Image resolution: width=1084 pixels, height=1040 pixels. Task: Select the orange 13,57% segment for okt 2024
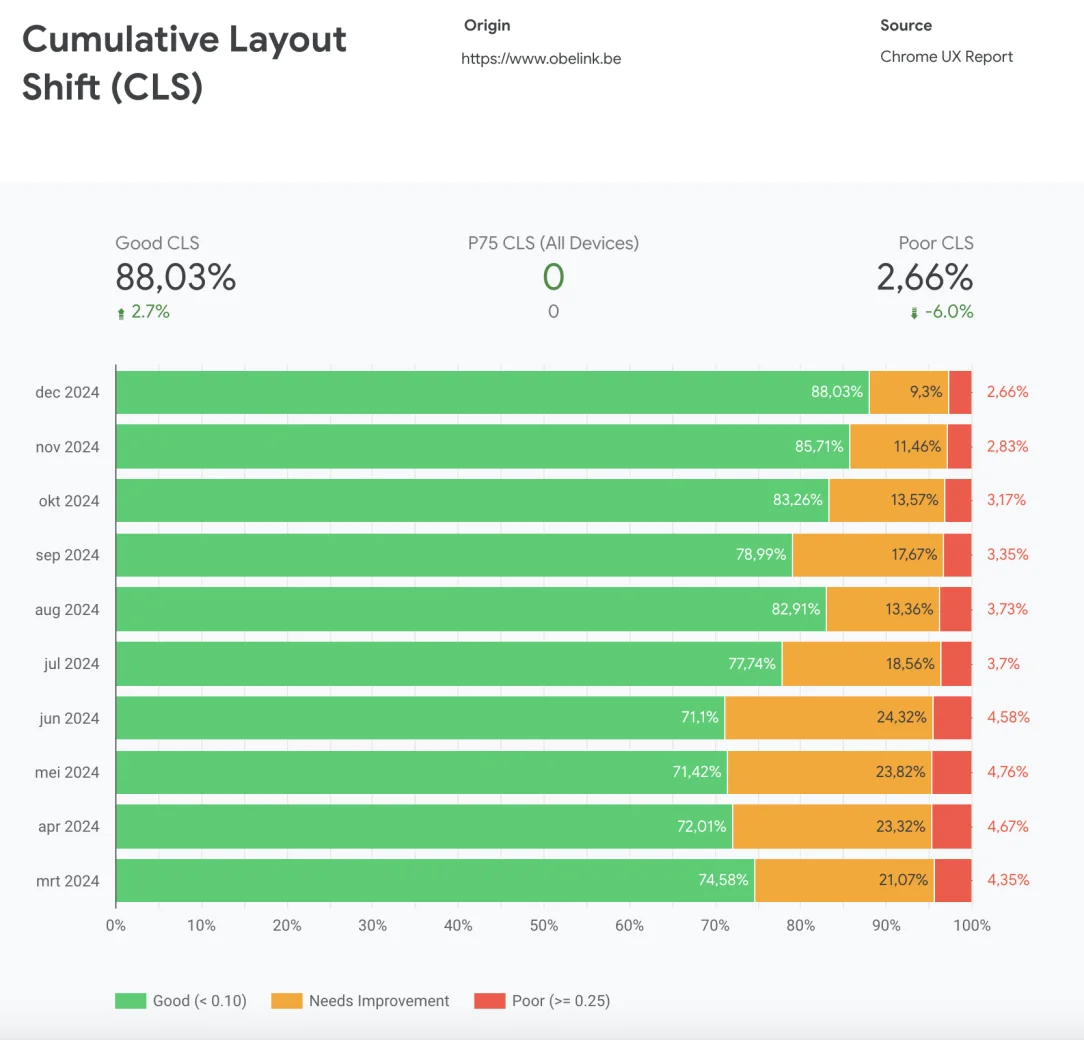[886, 501]
